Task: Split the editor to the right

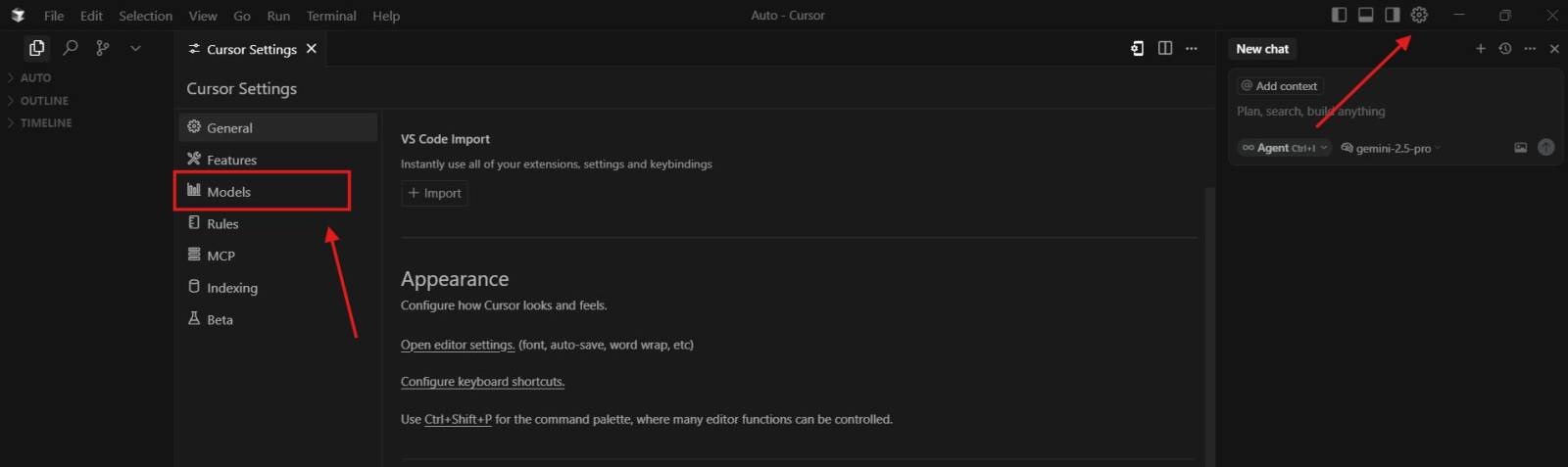Action: tap(1165, 48)
